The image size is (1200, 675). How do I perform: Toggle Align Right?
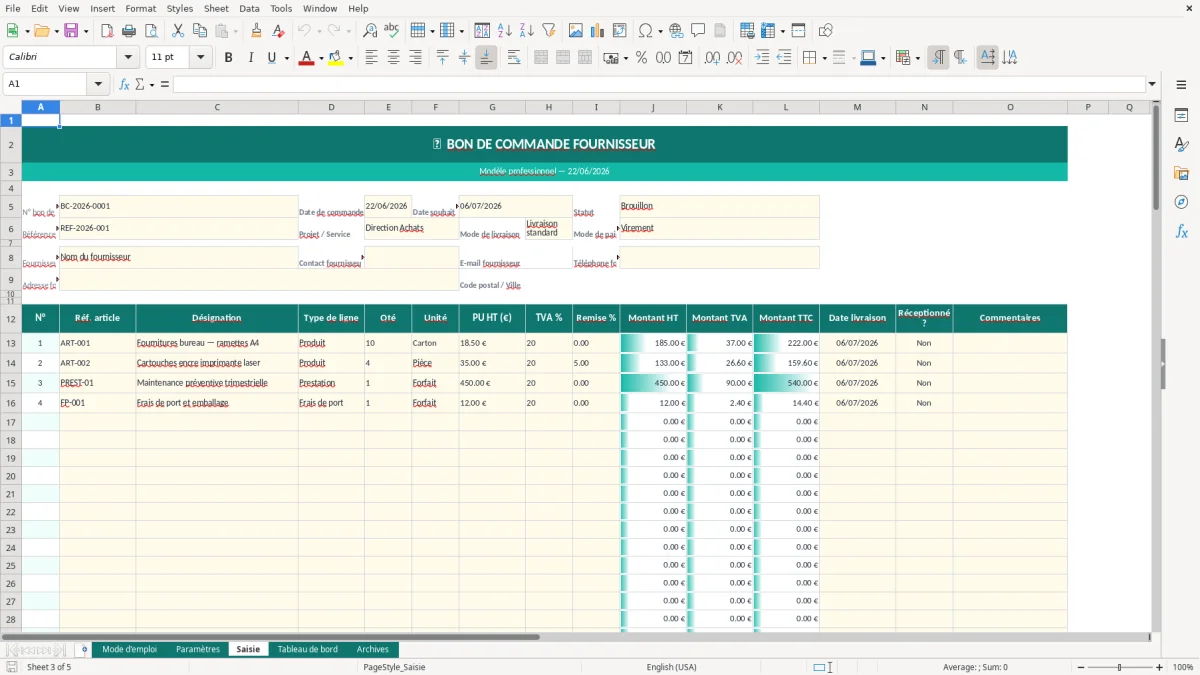[415, 58]
